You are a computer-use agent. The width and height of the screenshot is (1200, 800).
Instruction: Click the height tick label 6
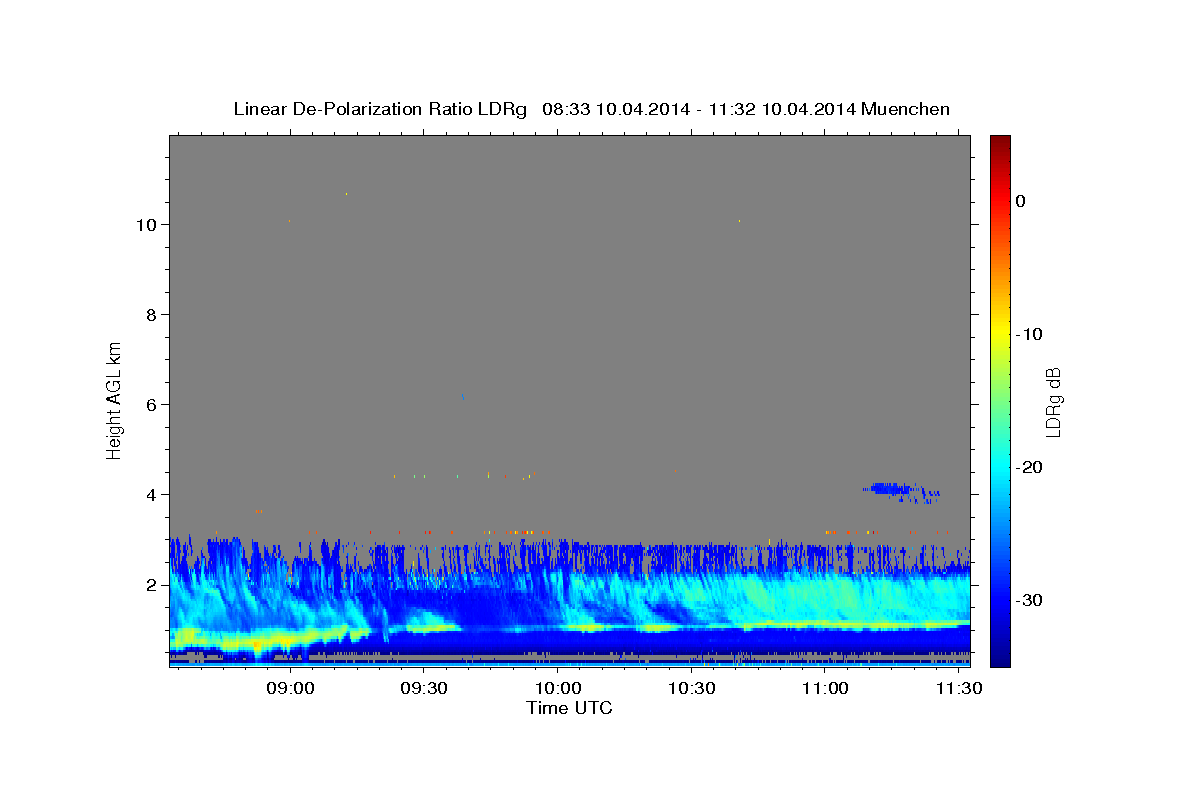coord(152,405)
